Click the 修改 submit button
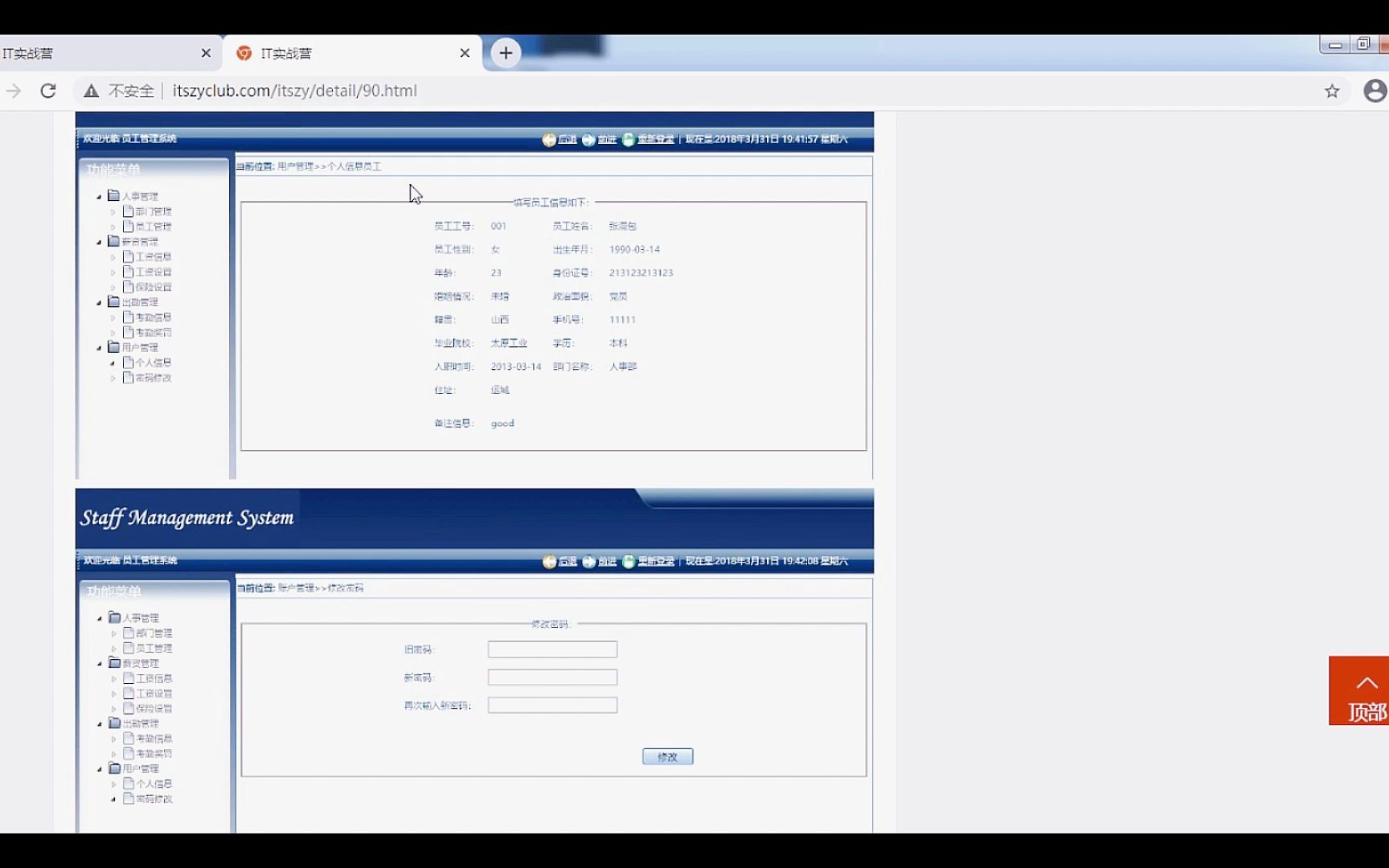This screenshot has height=868, width=1389. point(667,757)
